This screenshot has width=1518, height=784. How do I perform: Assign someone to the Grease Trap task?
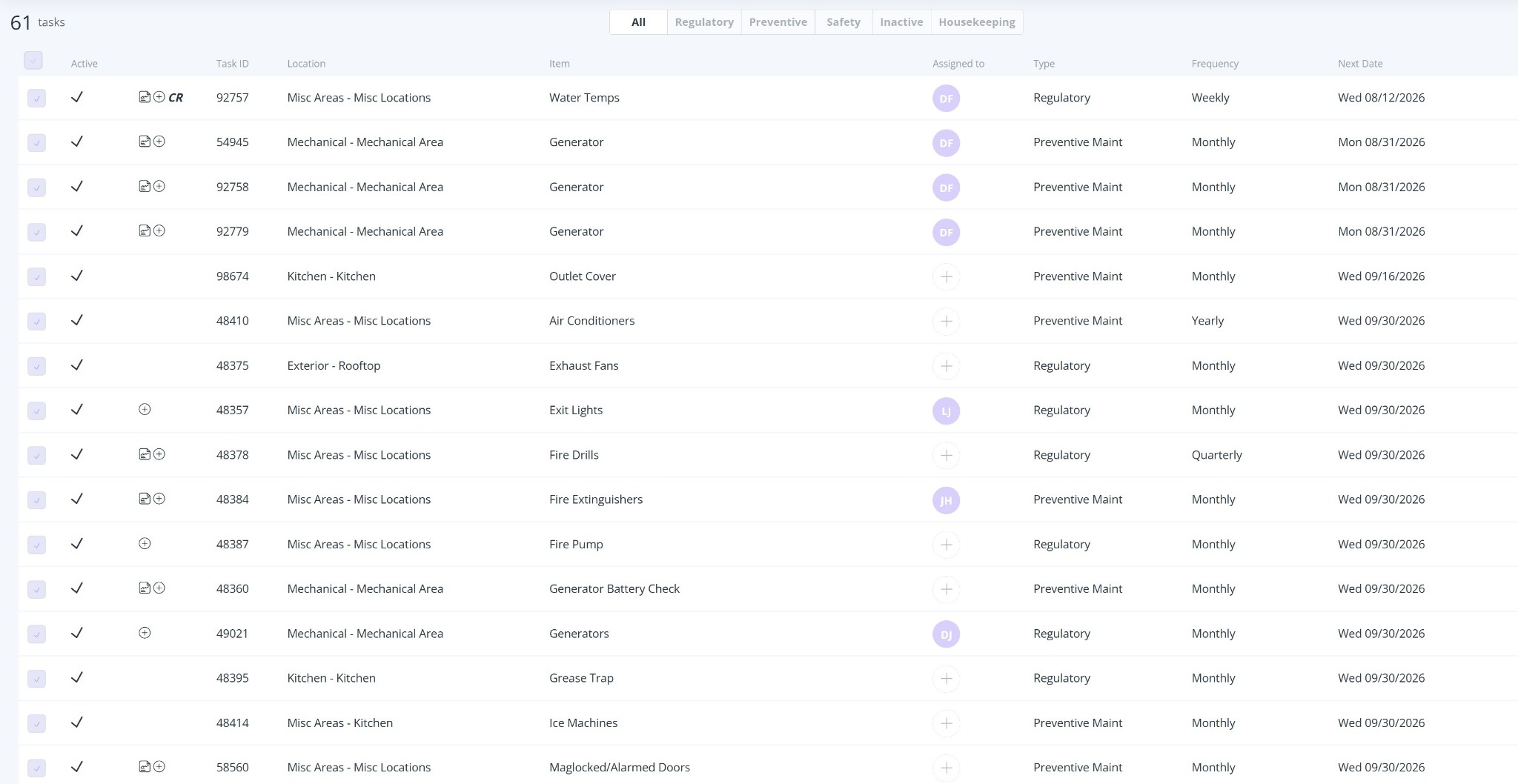946,678
